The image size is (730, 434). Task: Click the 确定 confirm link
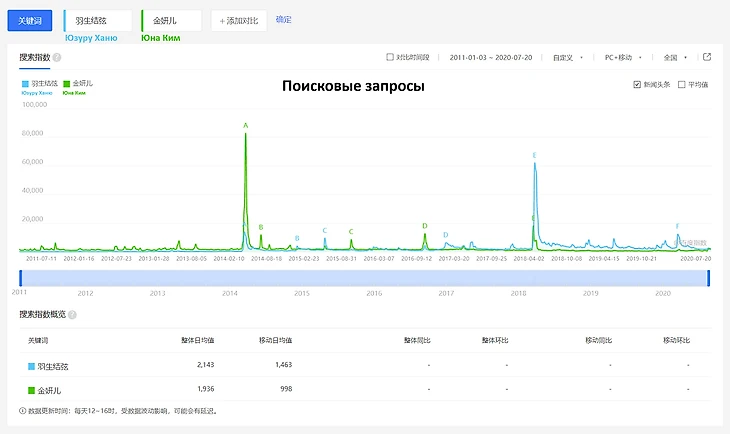284,20
